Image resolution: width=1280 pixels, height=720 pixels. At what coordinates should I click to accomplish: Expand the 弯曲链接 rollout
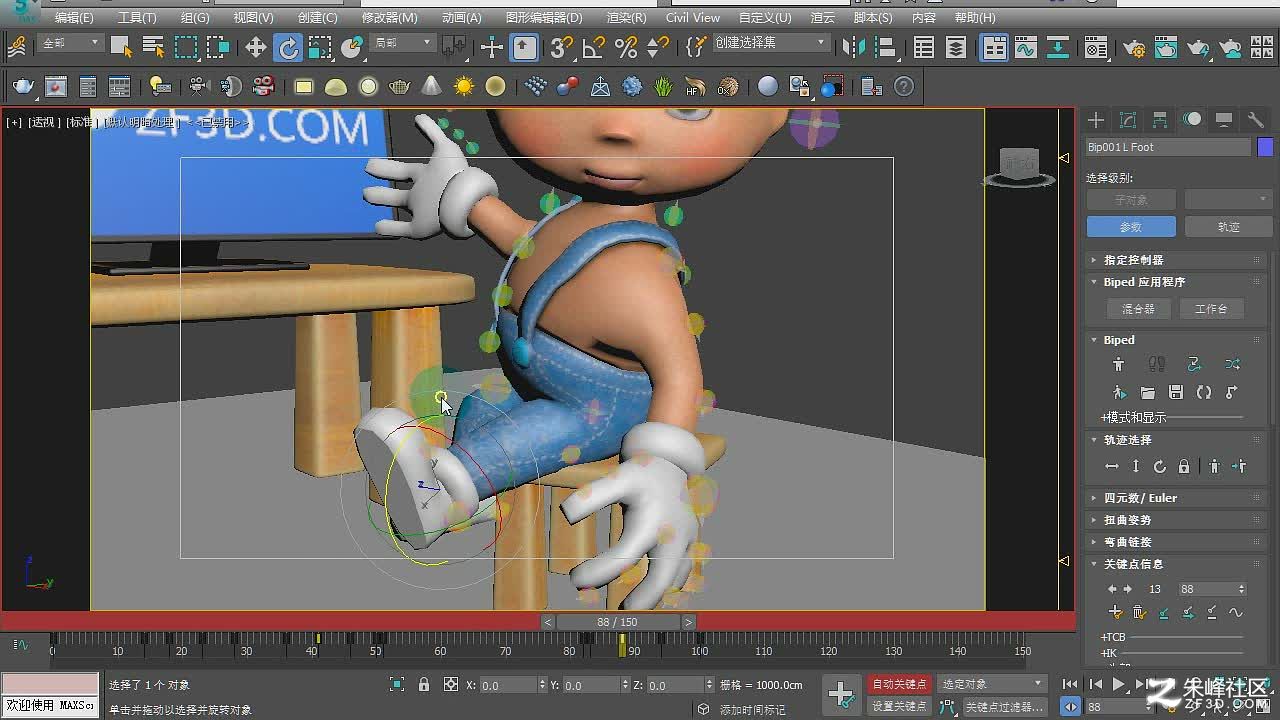pyautogui.click(x=1176, y=541)
